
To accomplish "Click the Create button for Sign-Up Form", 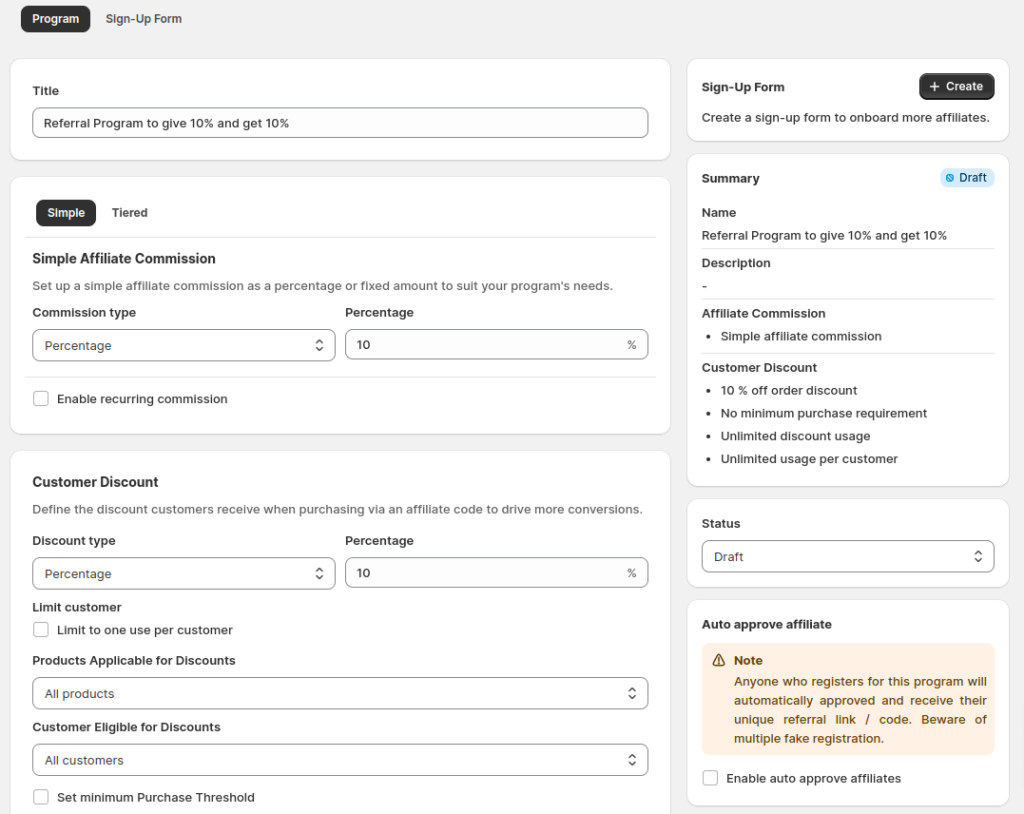I will pyautogui.click(x=956, y=86).
